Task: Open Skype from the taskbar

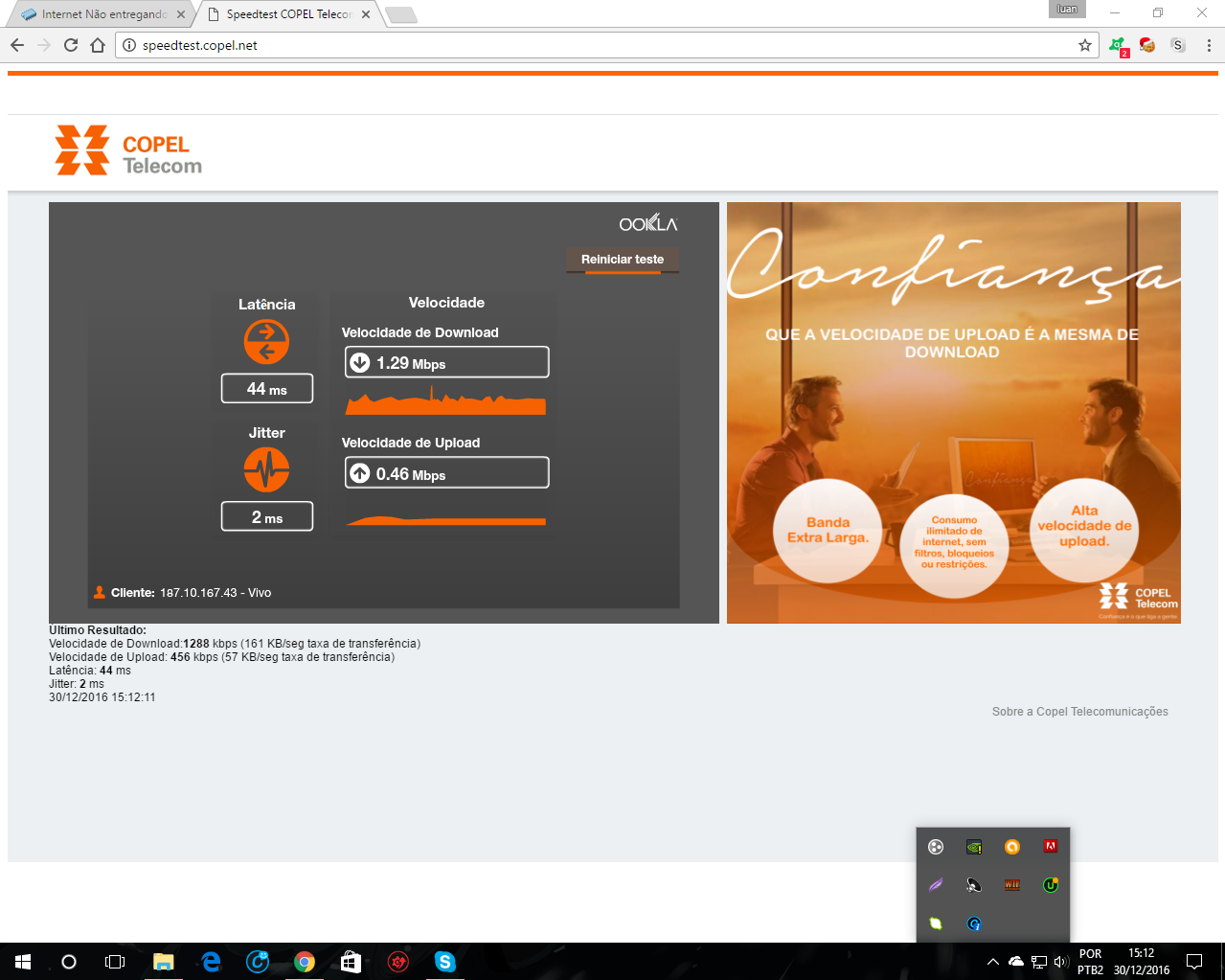Action: (445, 962)
